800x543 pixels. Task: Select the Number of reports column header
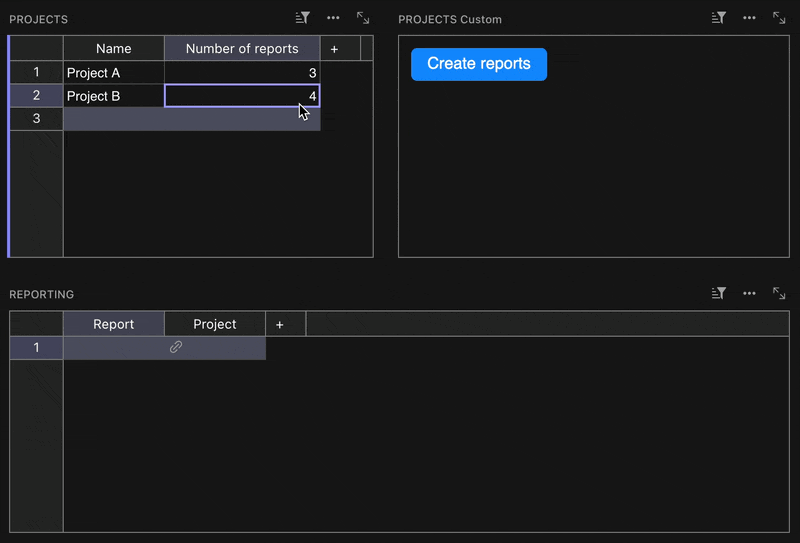point(242,49)
